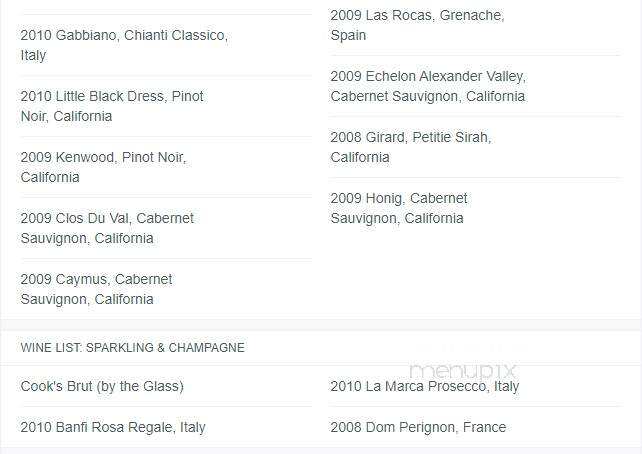This screenshot has width=642, height=454.
Task: Click the 2008 Girard Petitie Sirah item
Action: 411,147
